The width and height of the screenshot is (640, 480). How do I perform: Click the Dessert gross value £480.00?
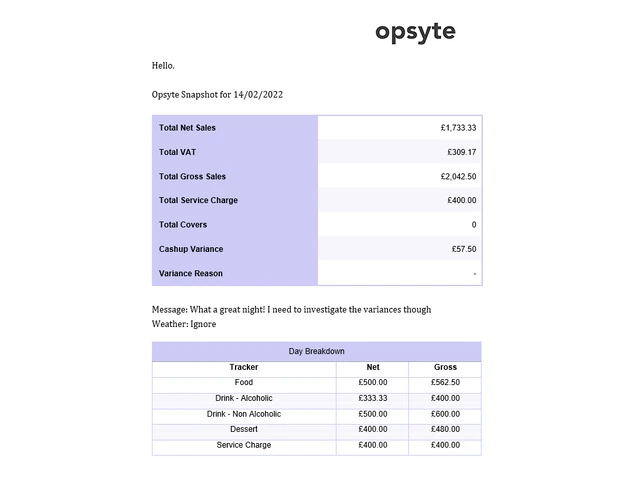[x=445, y=429]
